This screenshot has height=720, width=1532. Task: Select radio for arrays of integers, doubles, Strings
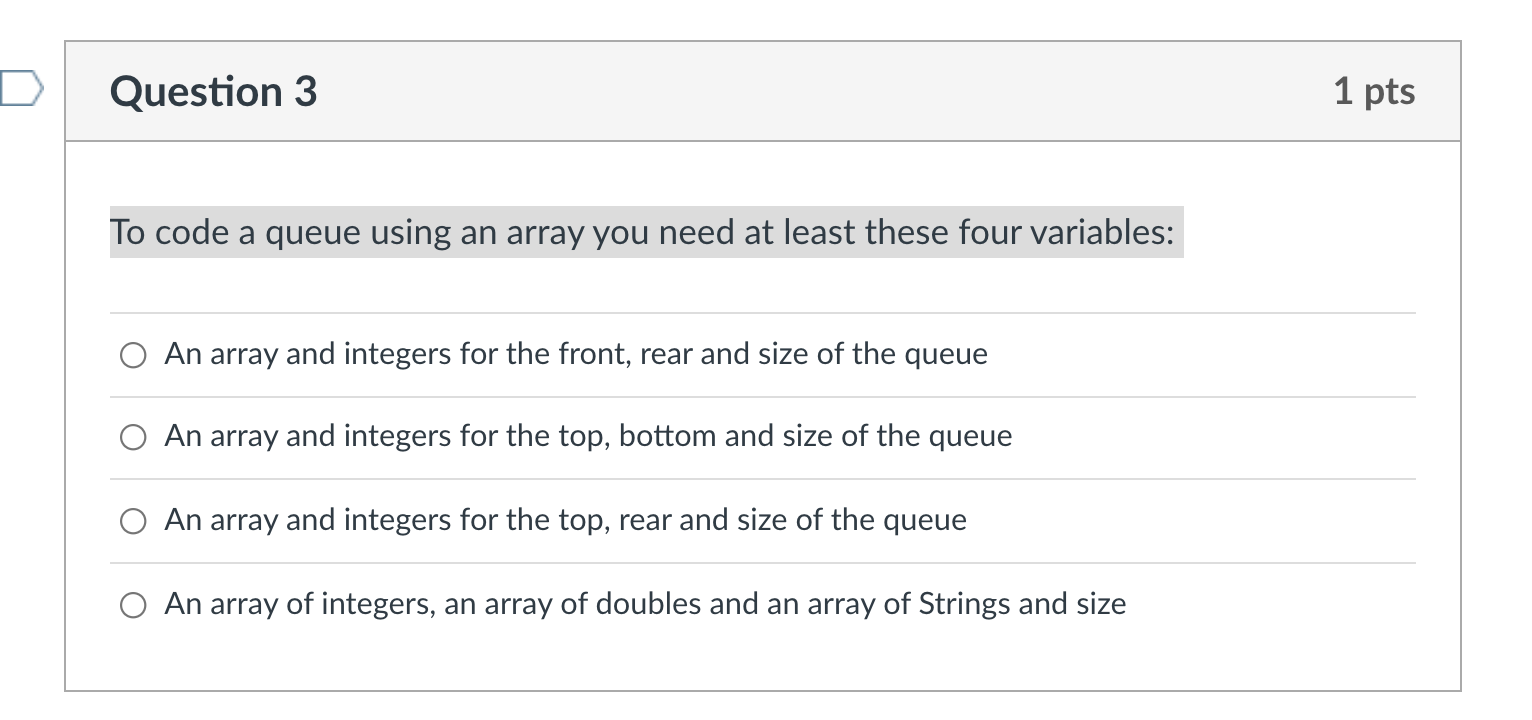tap(134, 605)
